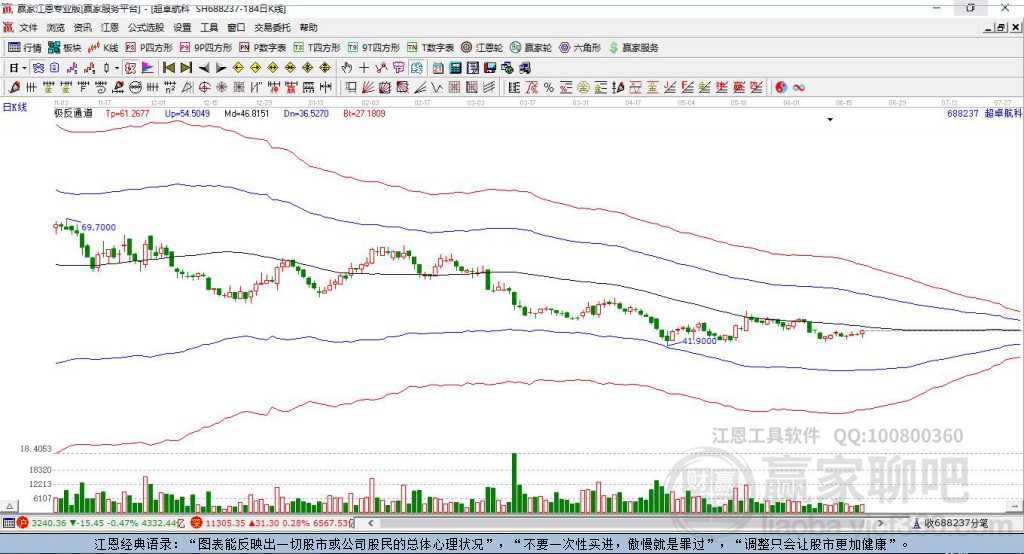Open the 9T四方形 tool
Viewport: 1024px width, 554px height.
[374, 48]
